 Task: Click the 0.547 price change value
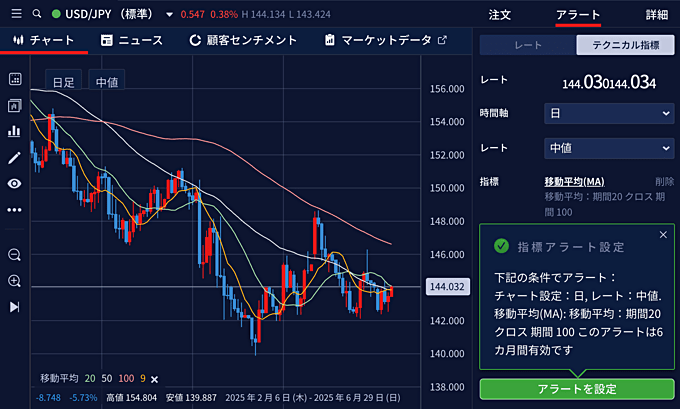click(193, 15)
